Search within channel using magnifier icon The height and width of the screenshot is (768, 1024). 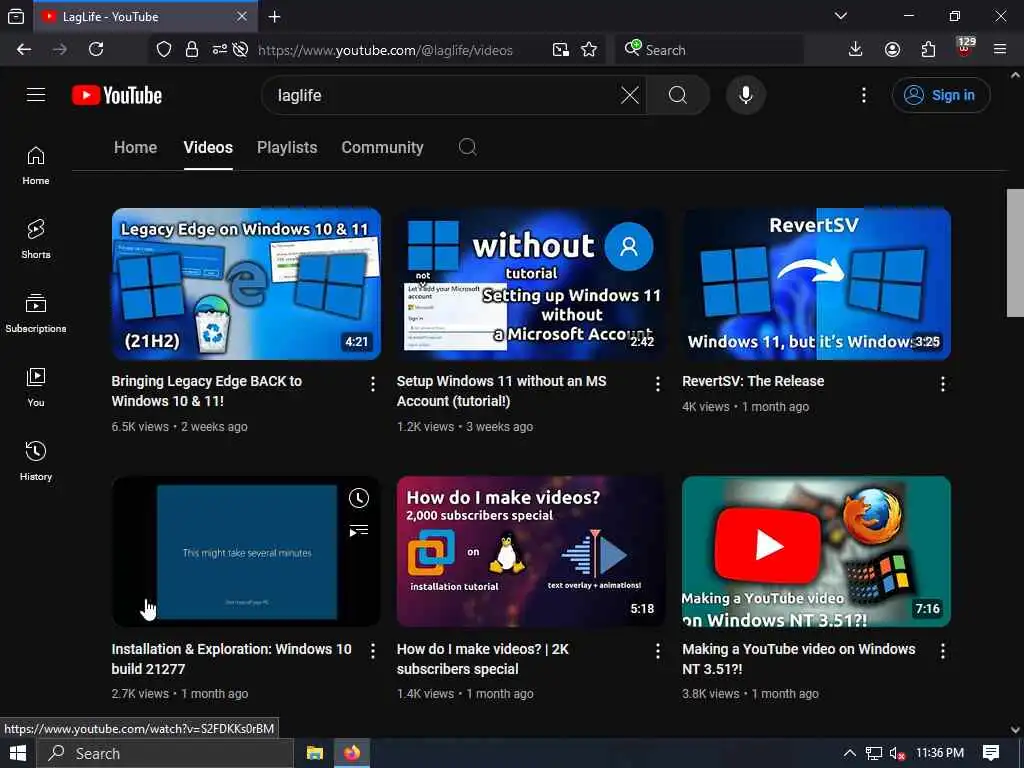pos(468,147)
